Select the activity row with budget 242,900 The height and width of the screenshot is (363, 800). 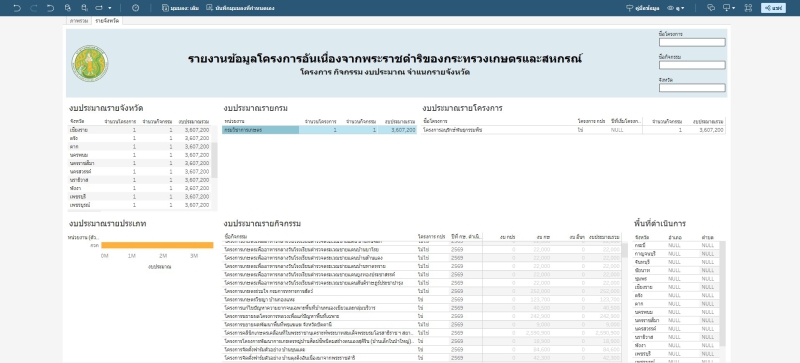click(x=422, y=316)
